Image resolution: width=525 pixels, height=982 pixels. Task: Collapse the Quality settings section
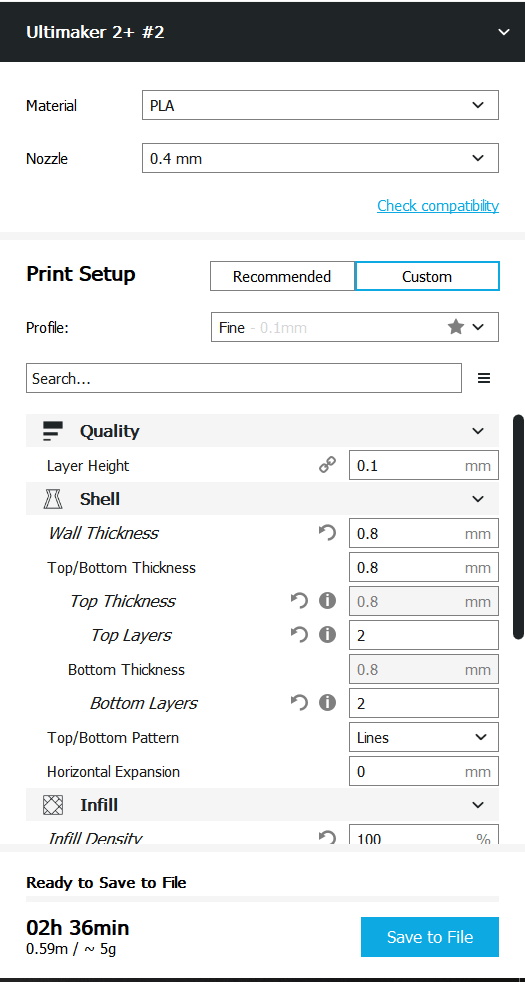(262, 431)
